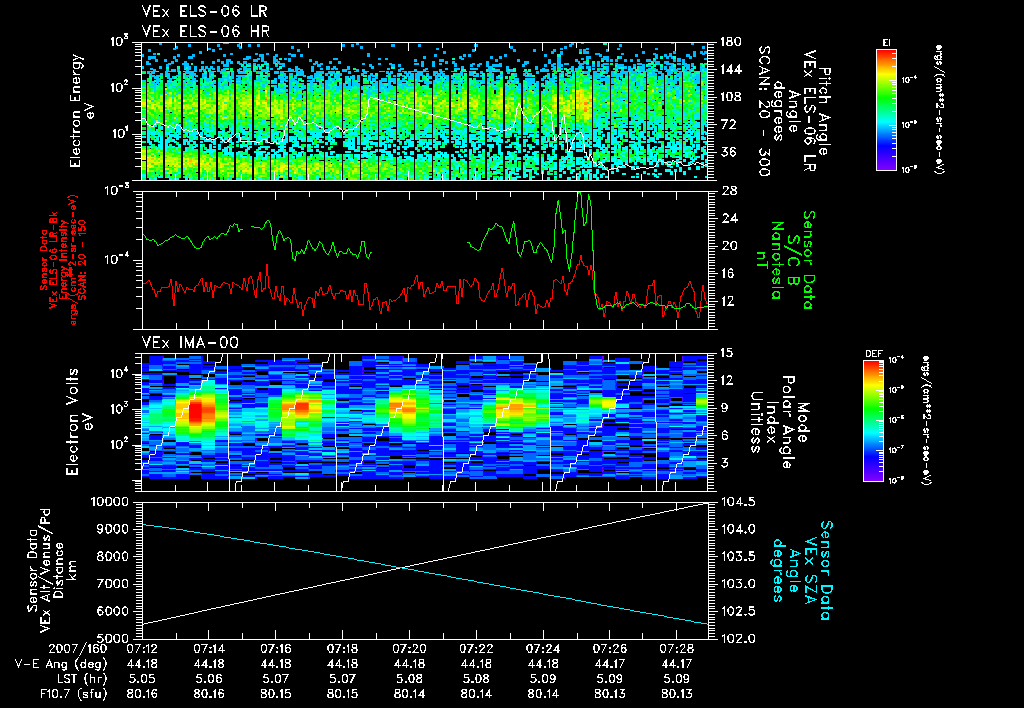Click the "36" pitch angle tick label
Image resolution: width=1024 pixels, height=708 pixels.
click(x=727, y=152)
